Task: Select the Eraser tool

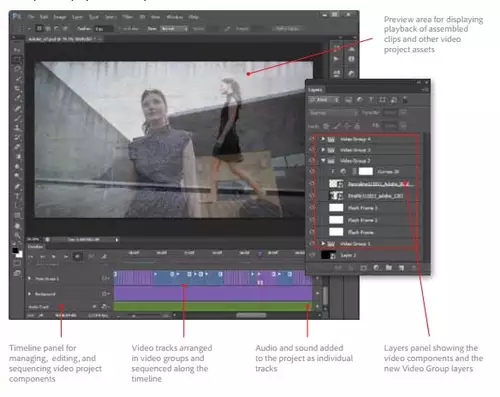Action: pyautogui.click(x=17, y=147)
